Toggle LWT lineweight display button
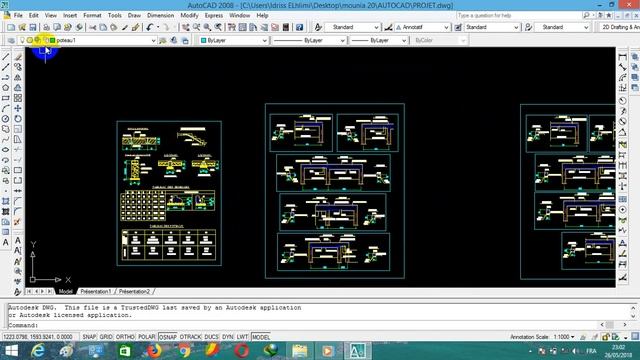The image size is (640, 360). (x=242, y=337)
